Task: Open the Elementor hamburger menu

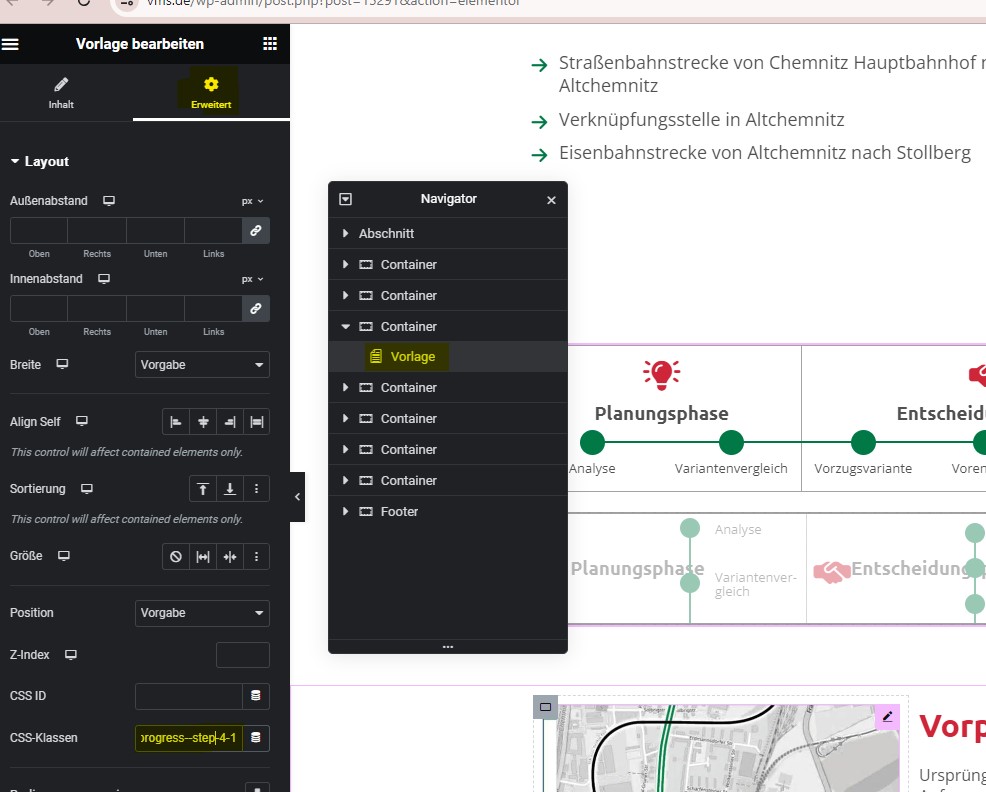Action: (x=11, y=44)
